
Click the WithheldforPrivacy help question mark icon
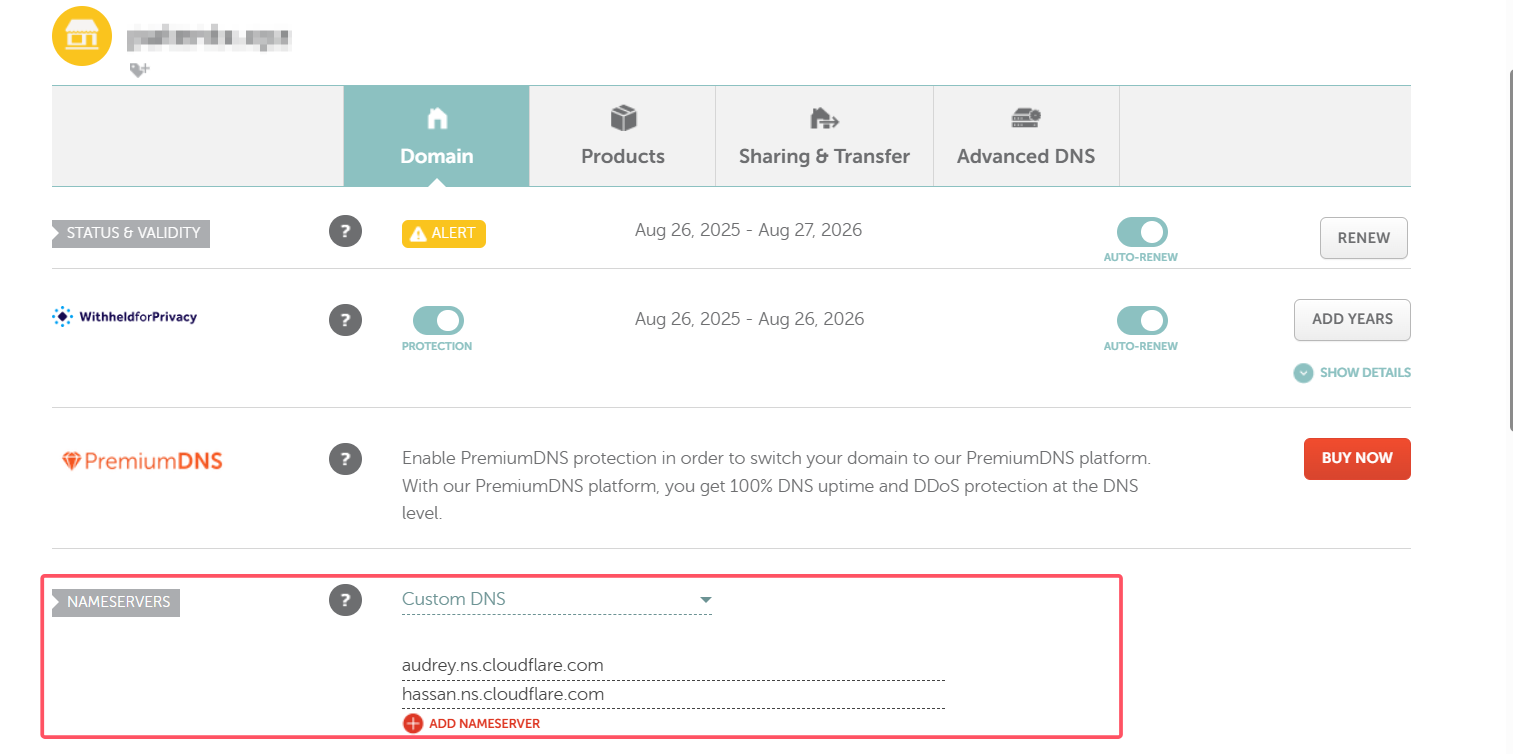coord(345,320)
